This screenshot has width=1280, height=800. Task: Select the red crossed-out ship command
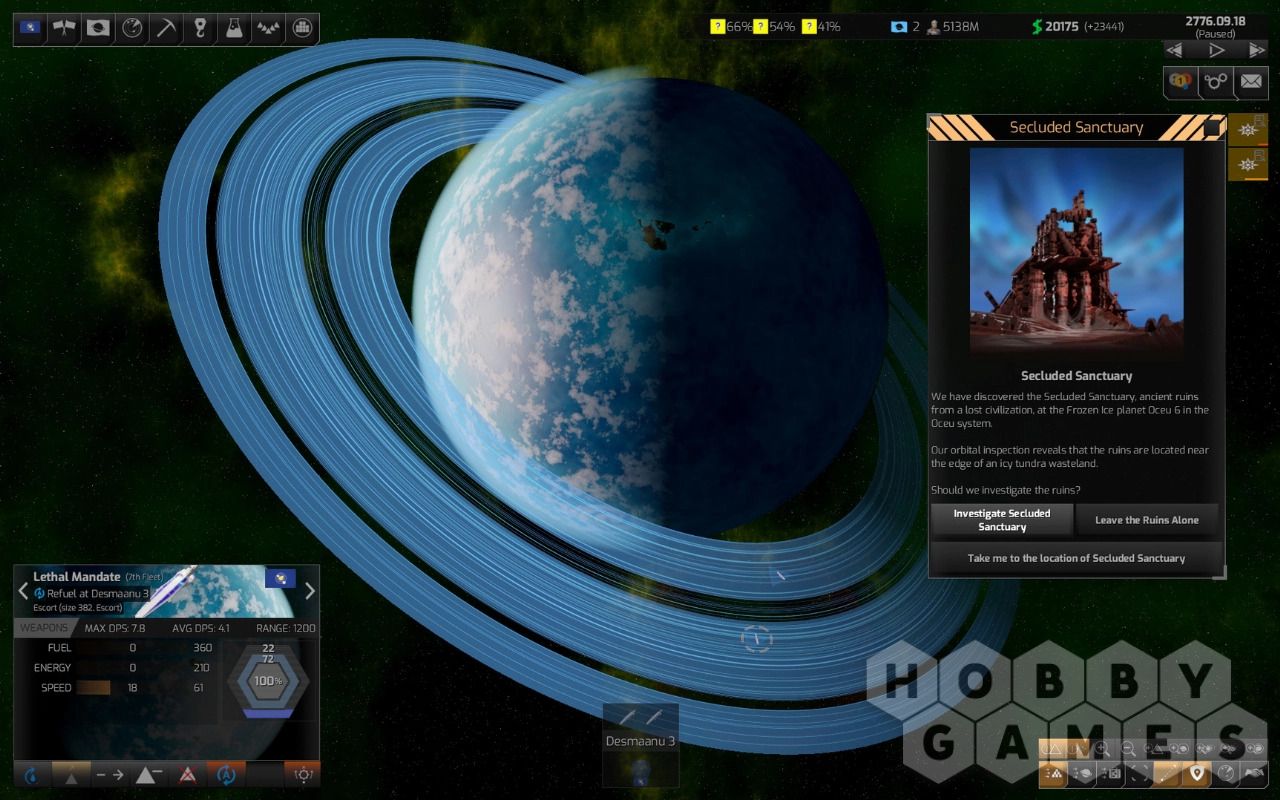point(187,774)
